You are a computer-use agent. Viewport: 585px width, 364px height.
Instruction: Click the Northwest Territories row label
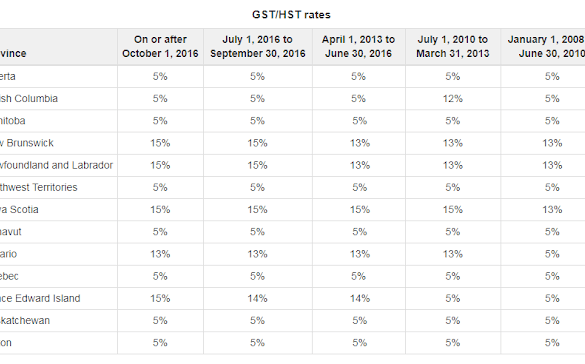click(39, 187)
